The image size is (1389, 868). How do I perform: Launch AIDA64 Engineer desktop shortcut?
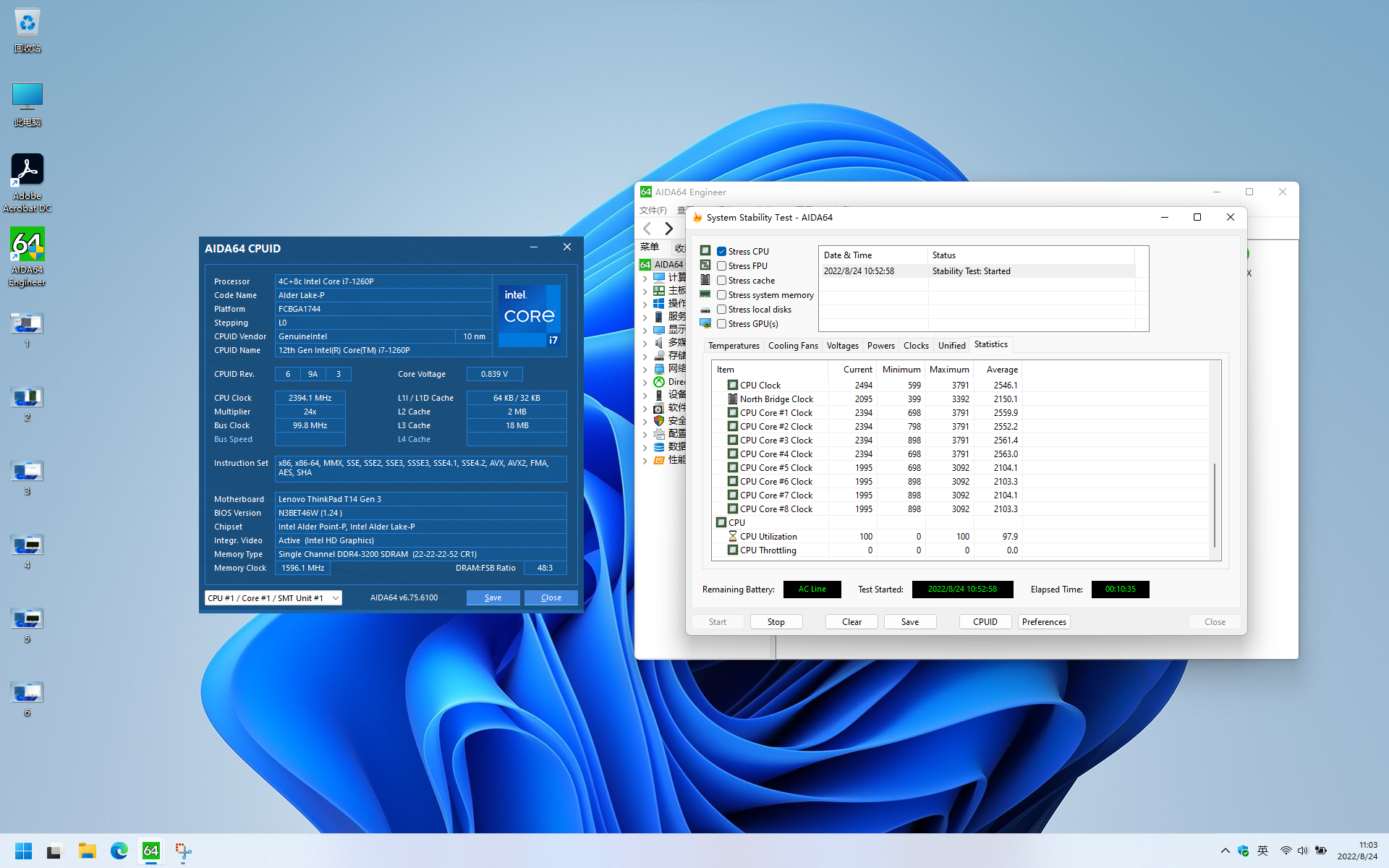tap(27, 257)
